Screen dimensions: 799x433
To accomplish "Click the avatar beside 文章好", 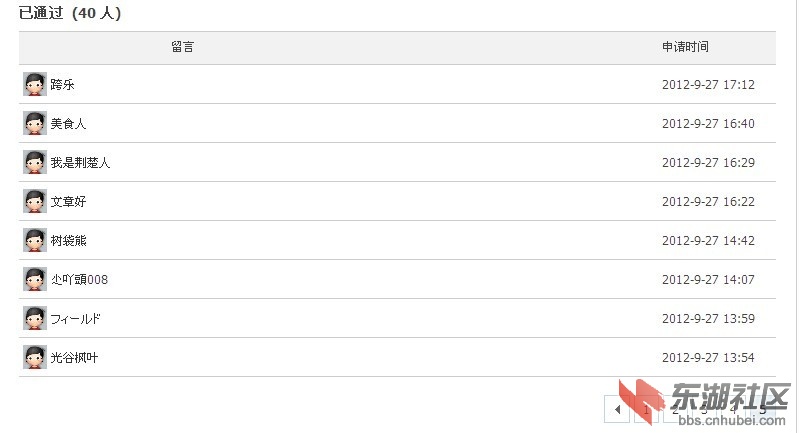I will [x=35, y=201].
